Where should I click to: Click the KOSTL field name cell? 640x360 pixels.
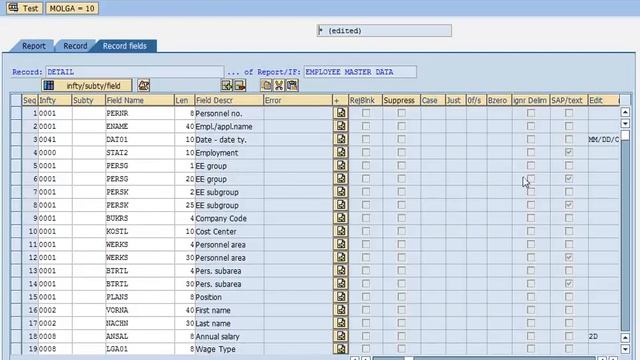pyautogui.click(x=139, y=231)
